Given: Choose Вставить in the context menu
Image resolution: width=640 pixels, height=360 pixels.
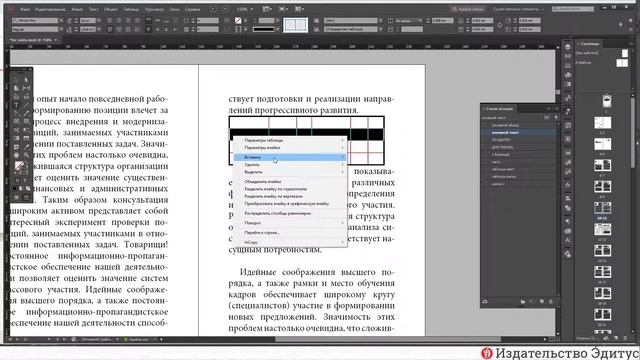Looking at the screenshot, I should (x=290, y=157).
